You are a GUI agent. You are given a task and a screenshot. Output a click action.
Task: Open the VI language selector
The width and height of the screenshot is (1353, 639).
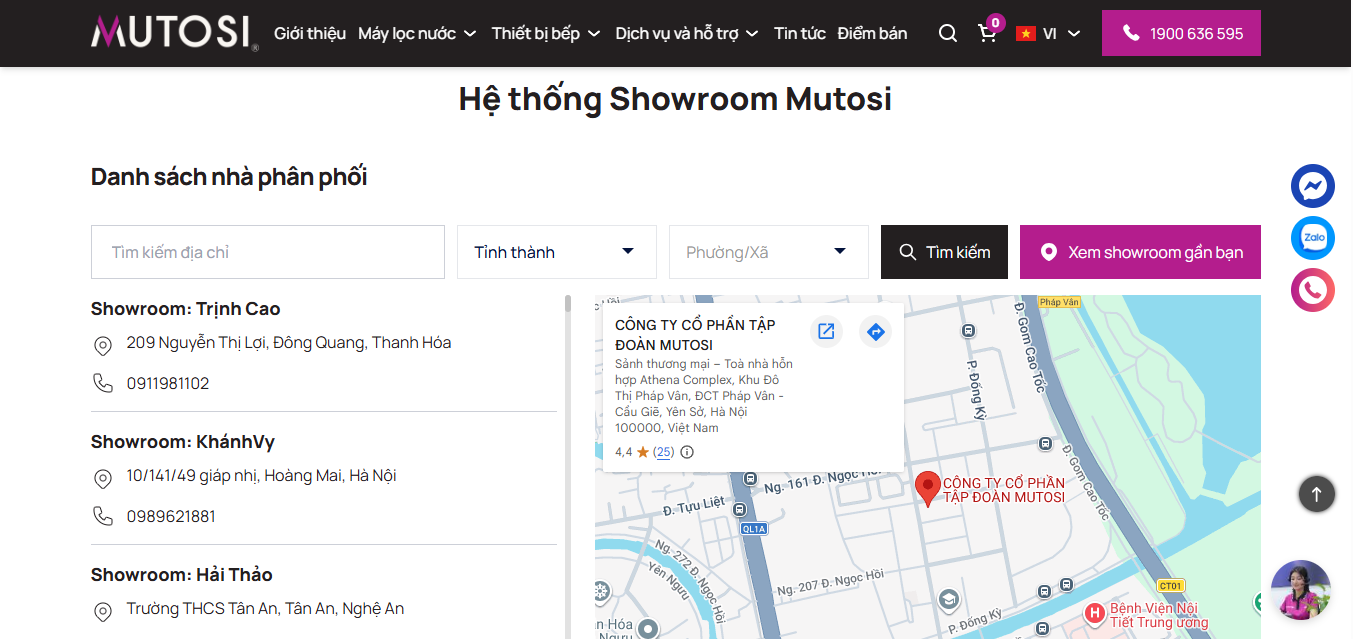1048,33
